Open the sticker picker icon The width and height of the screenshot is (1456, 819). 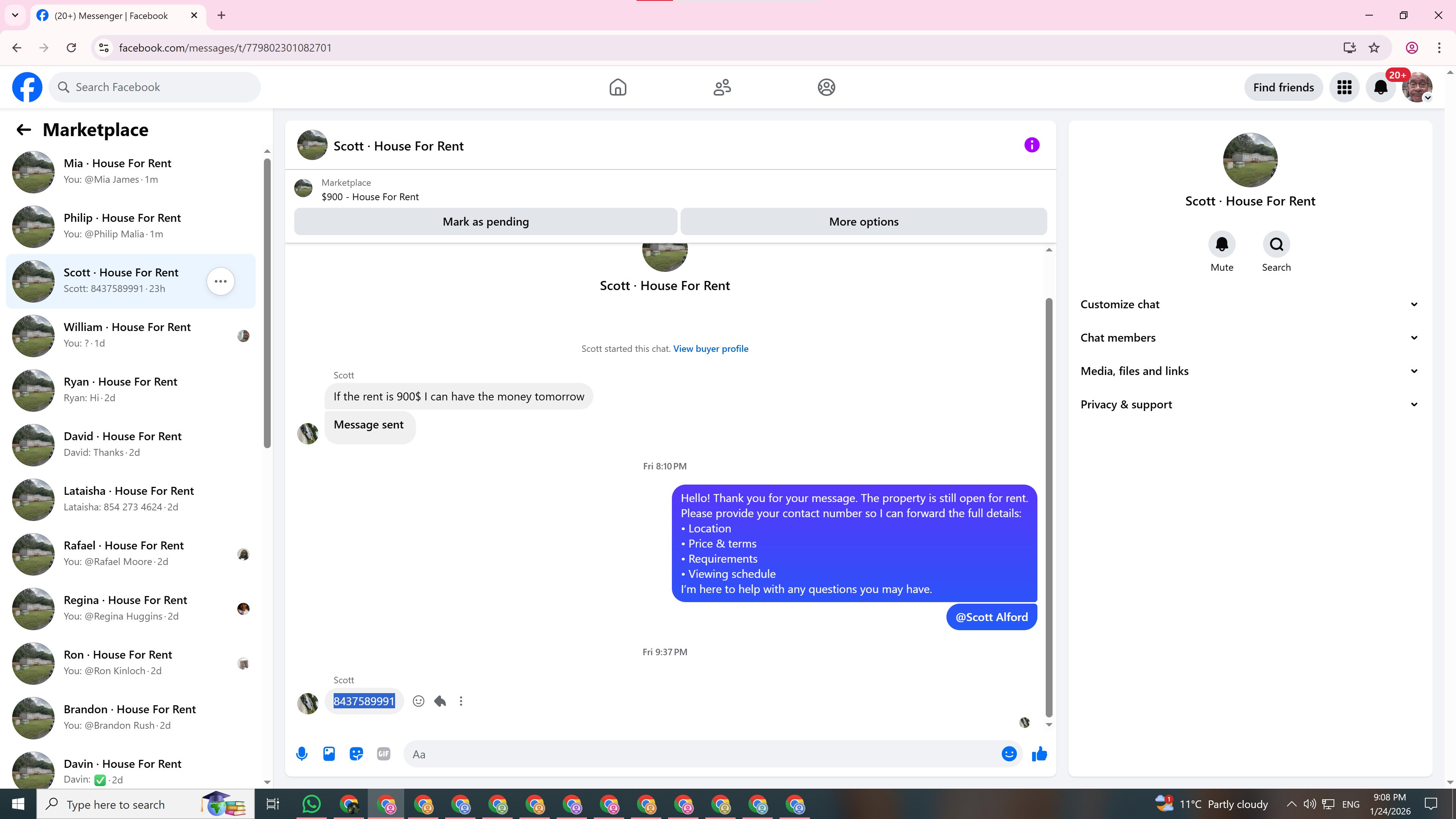tap(356, 753)
